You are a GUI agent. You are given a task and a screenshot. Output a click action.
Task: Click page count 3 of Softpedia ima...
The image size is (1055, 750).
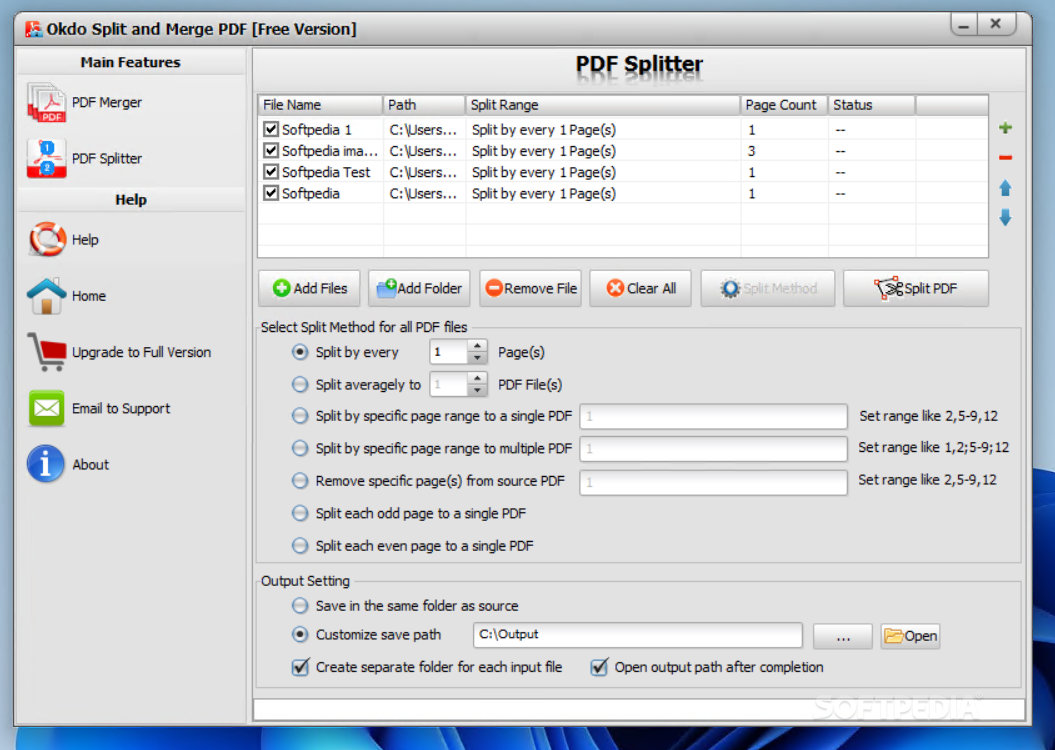tap(752, 151)
